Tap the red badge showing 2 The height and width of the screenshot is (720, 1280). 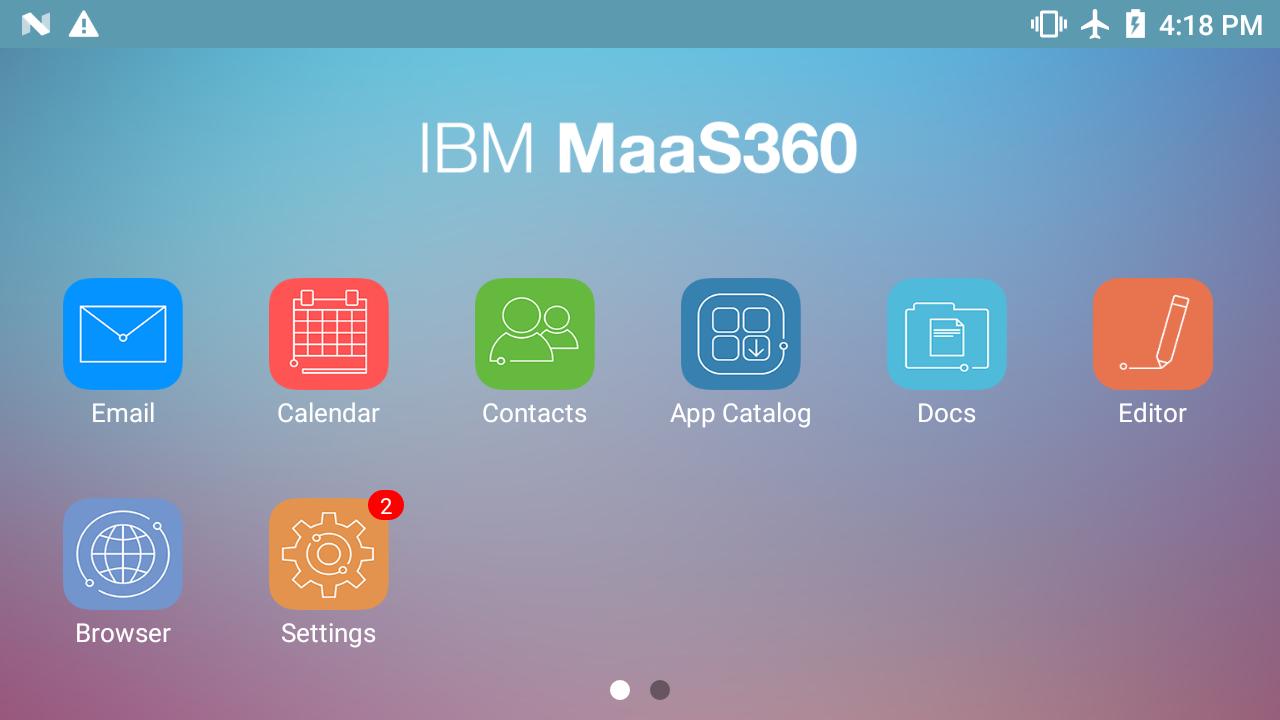coord(386,505)
